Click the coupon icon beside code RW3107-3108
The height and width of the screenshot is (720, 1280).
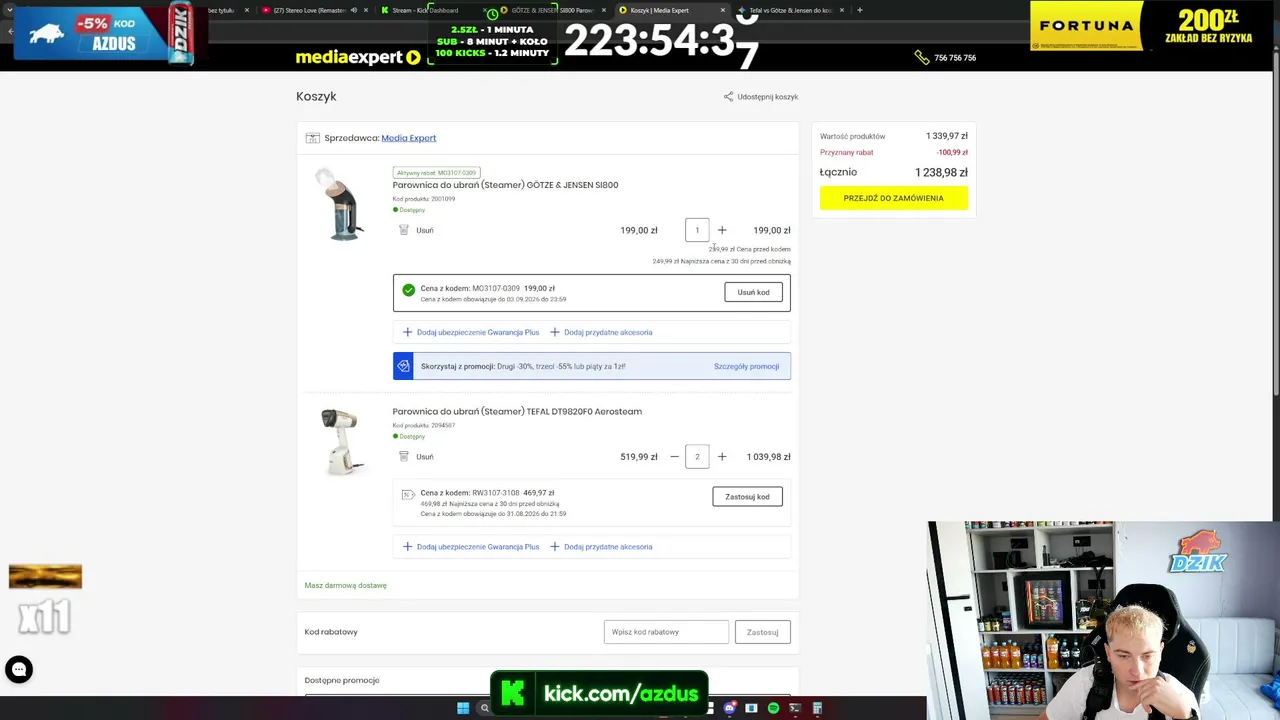click(408, 494)
